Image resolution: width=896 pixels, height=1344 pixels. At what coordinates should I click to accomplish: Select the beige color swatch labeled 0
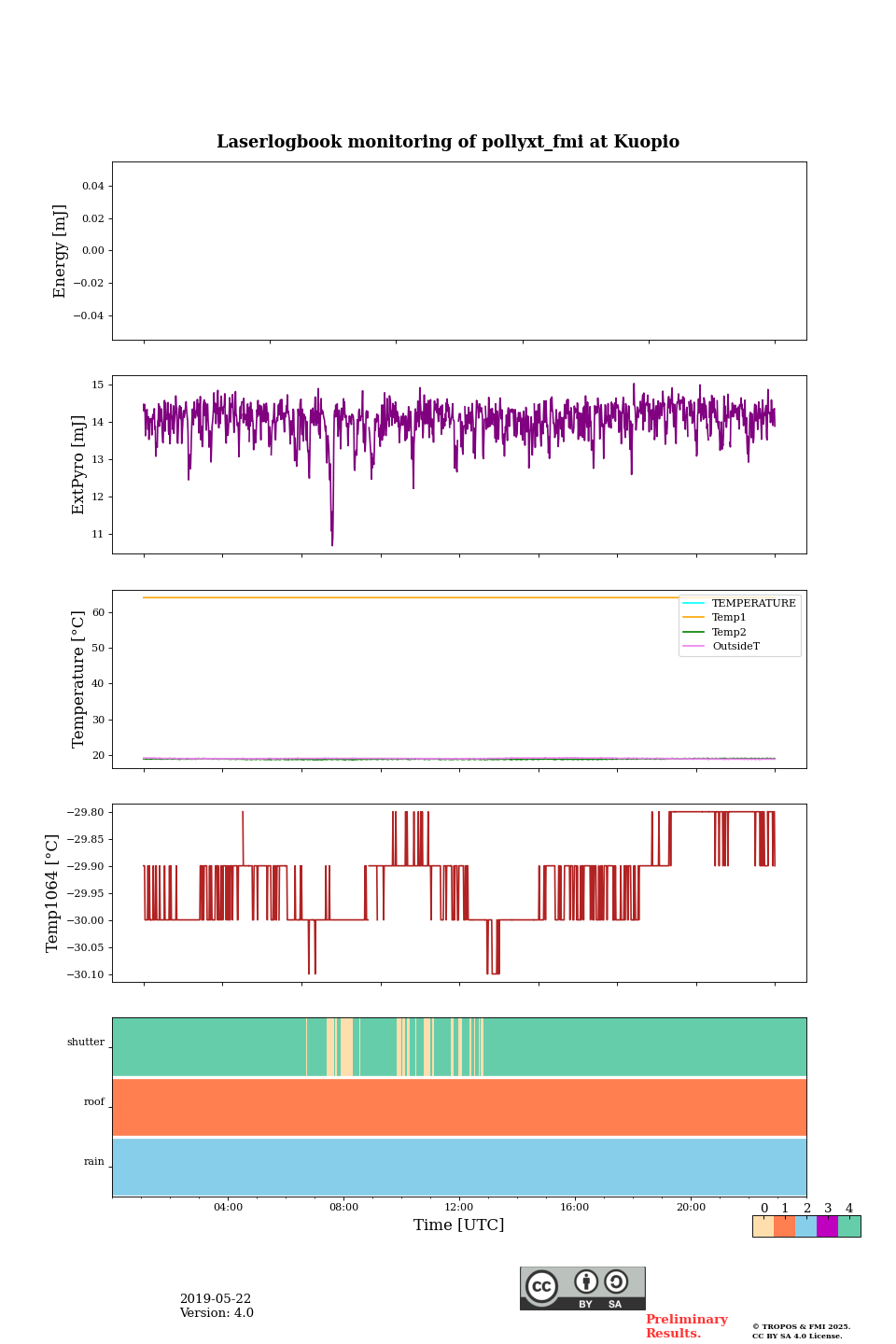coord(763,1226)
